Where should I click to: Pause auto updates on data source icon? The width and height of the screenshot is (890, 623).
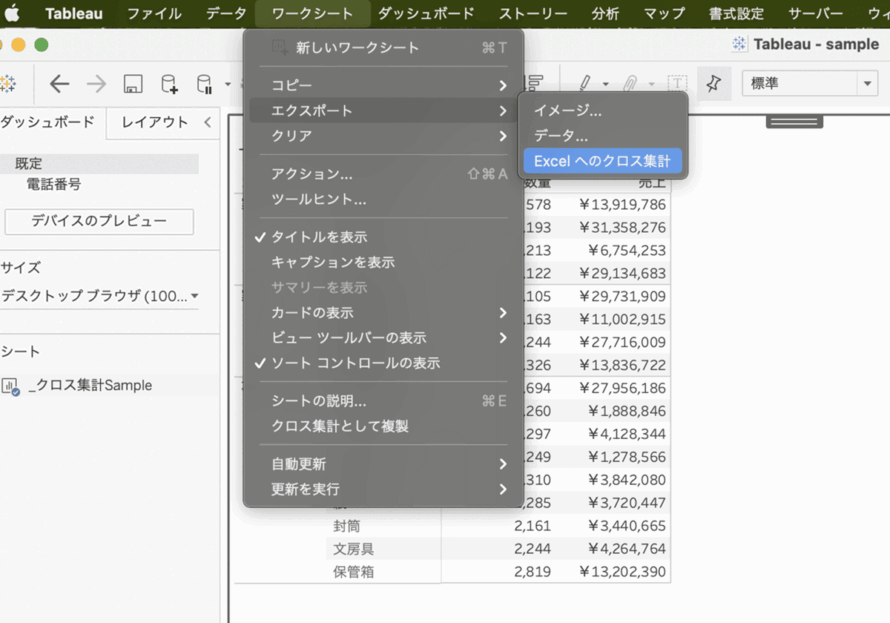(204, 84)
